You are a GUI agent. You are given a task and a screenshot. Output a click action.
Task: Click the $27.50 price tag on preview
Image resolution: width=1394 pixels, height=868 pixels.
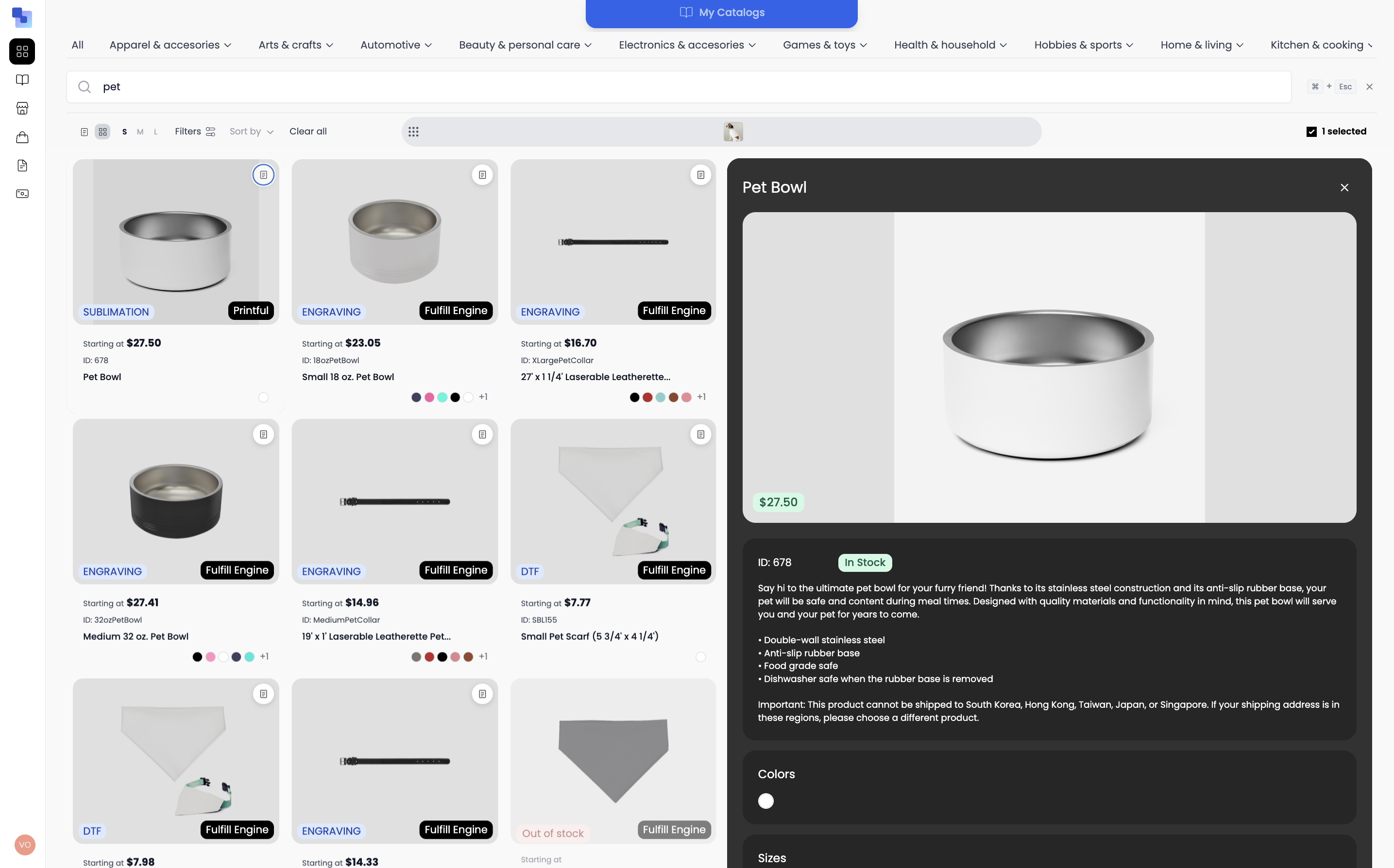778,502
